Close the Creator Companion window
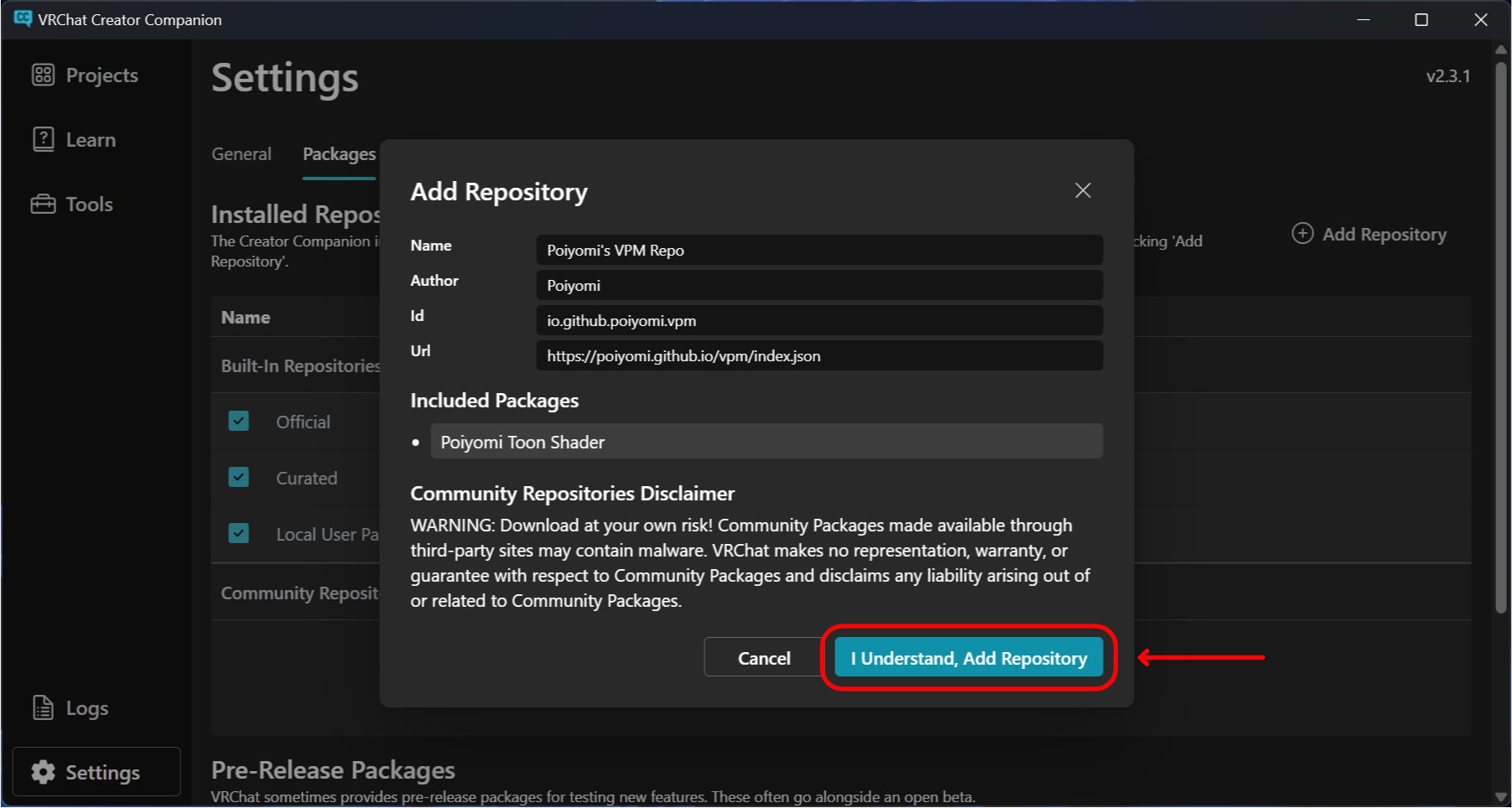The width and height of the screenshot is (1512, 808). (1481, 19)
